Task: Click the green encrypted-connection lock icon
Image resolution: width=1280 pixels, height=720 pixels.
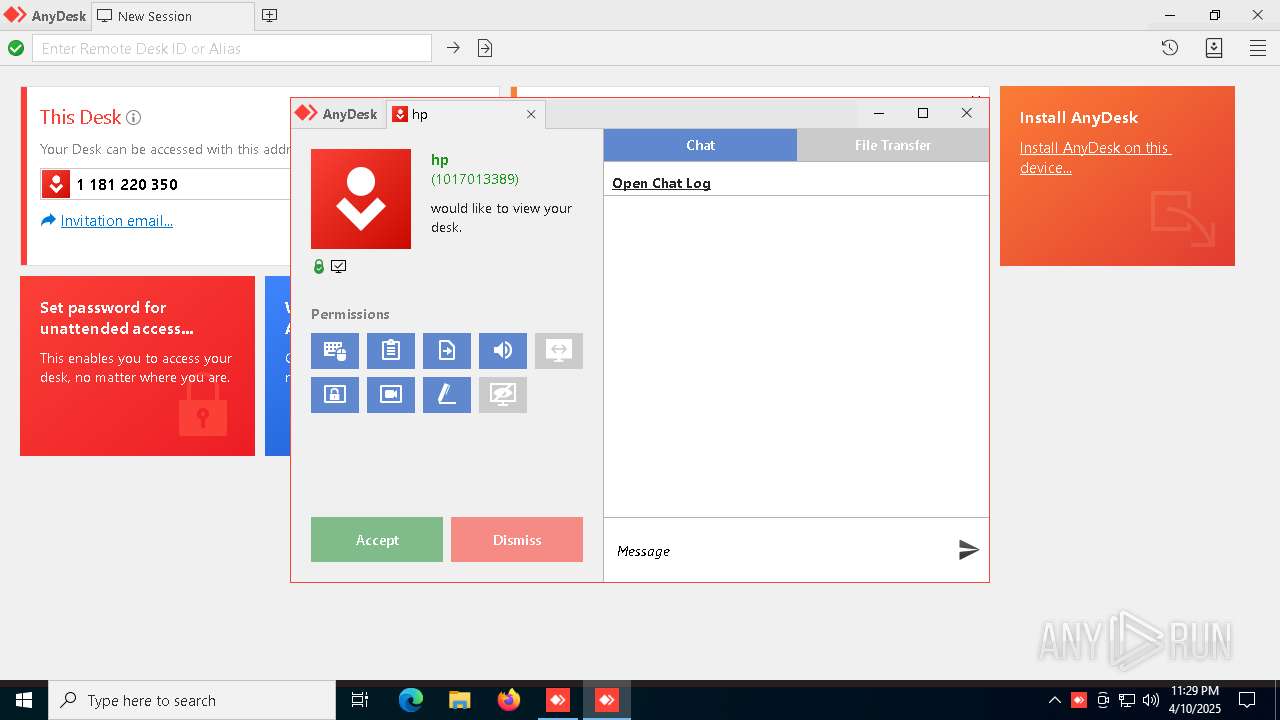Action: pyautogui.click(x=319, y=267)
